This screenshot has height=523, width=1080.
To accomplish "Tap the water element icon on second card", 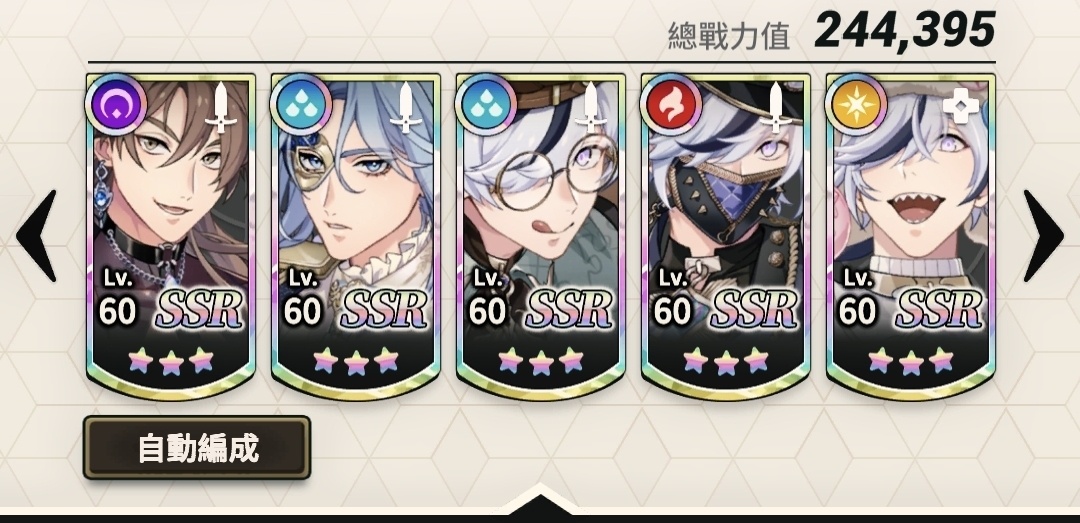I will tap(301, 105).
